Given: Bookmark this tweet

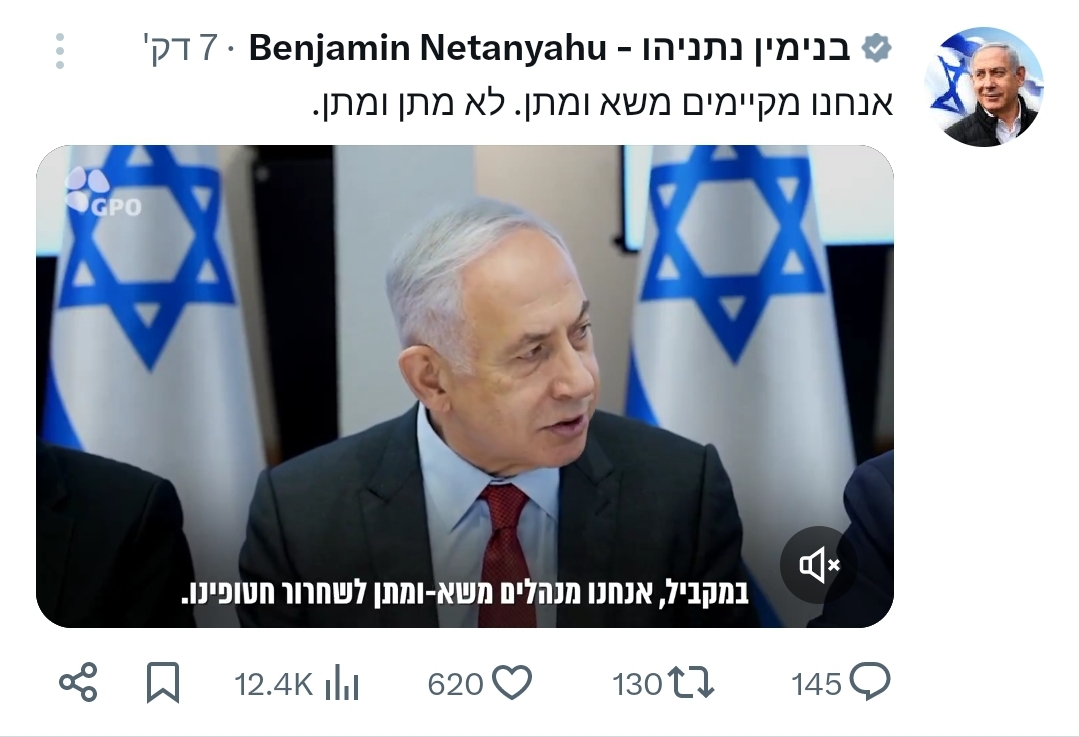Looking at the screenshot, I should tap(163, 683).
